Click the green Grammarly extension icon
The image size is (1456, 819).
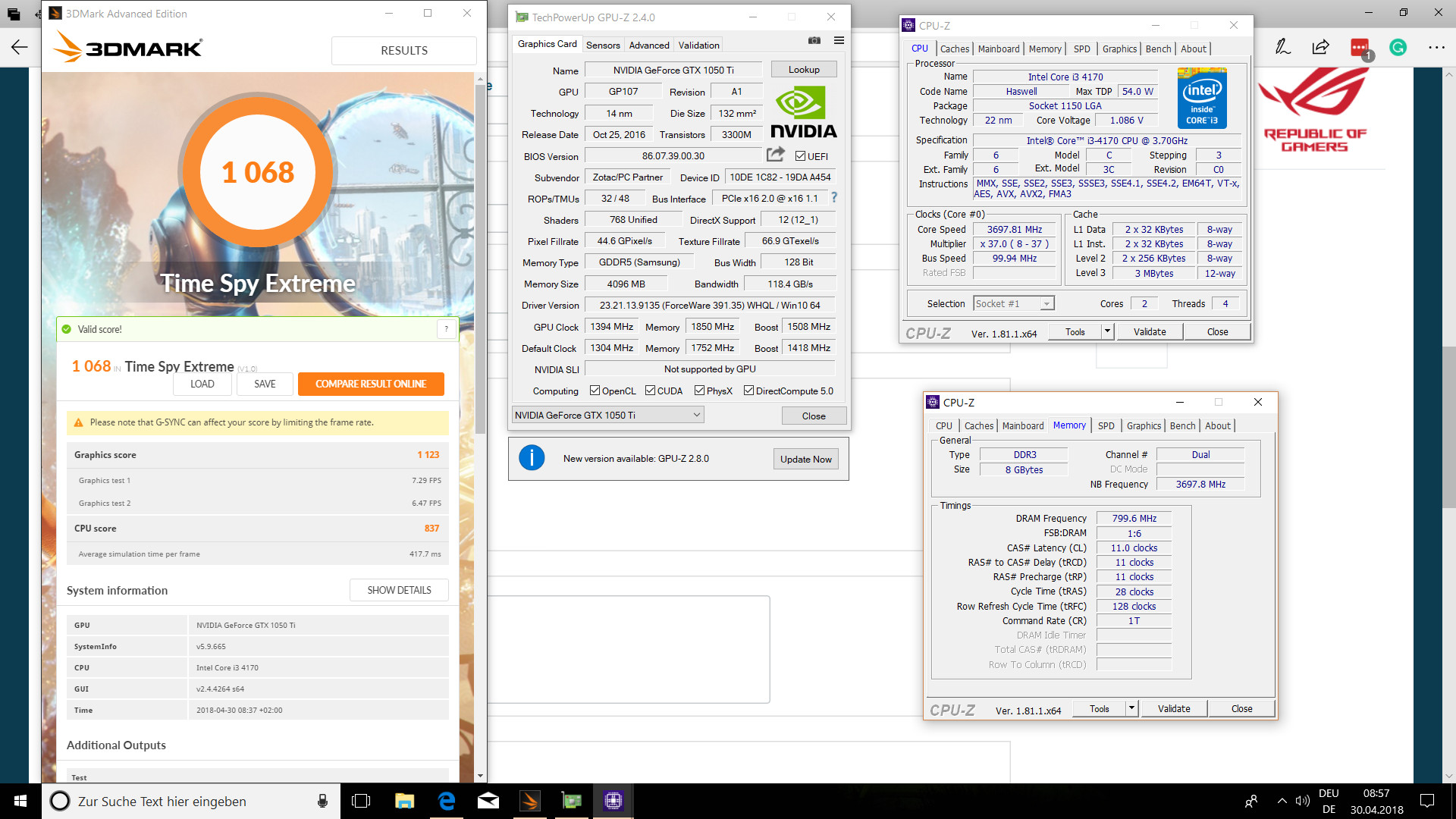(1398, 47)
